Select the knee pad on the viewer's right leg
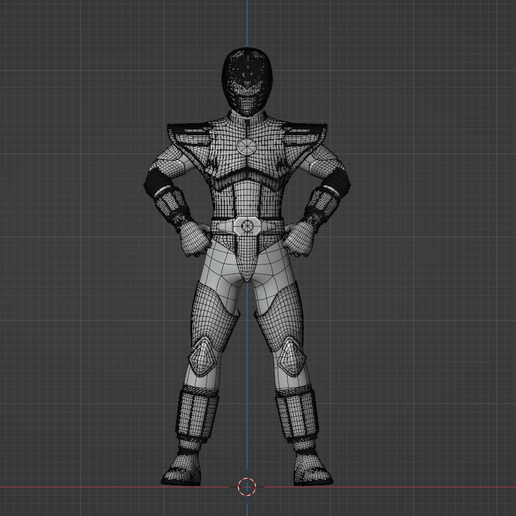 pos(291,357)
